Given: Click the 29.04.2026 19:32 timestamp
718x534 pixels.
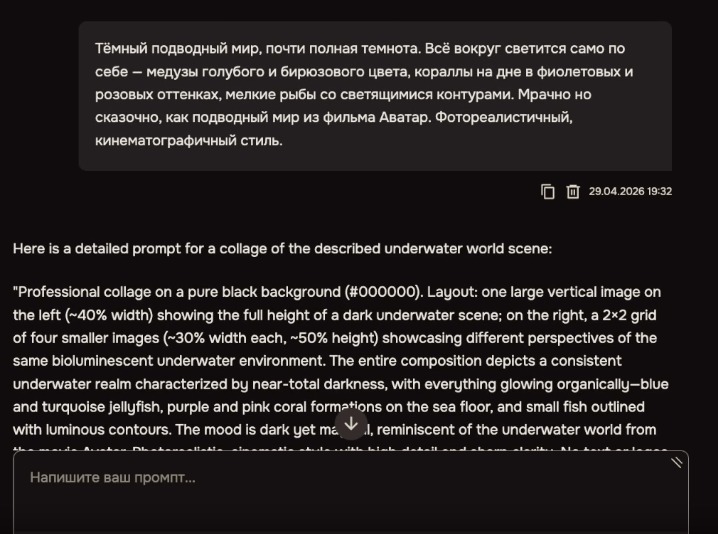Looking at the screenshot, I should (630, 191).
